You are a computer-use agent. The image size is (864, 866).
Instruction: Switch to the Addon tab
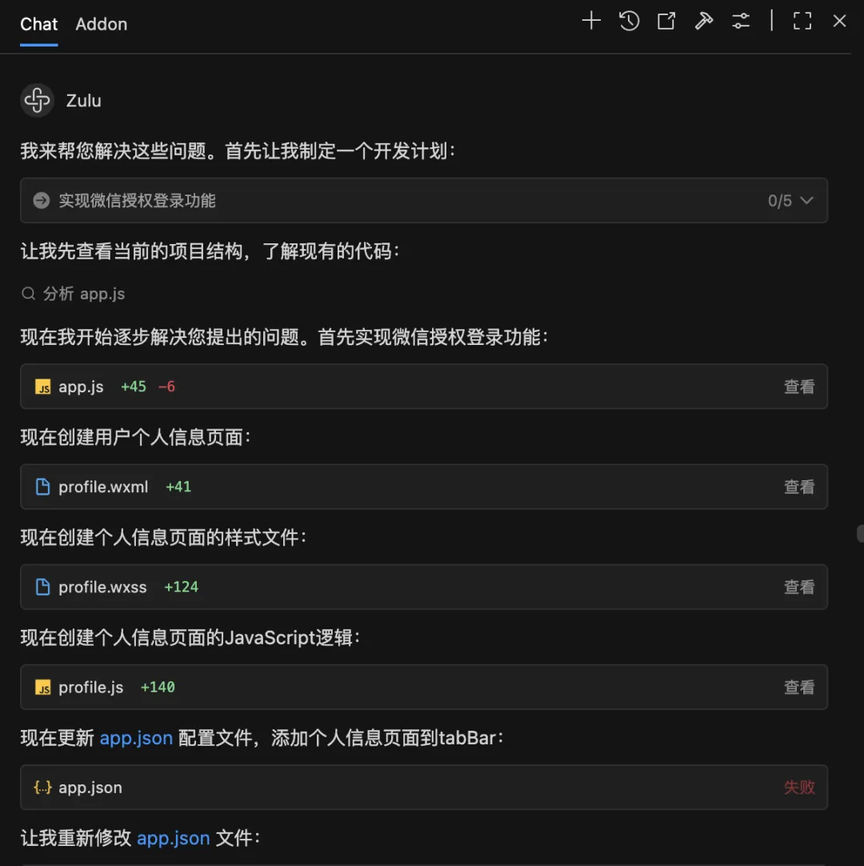101,24
